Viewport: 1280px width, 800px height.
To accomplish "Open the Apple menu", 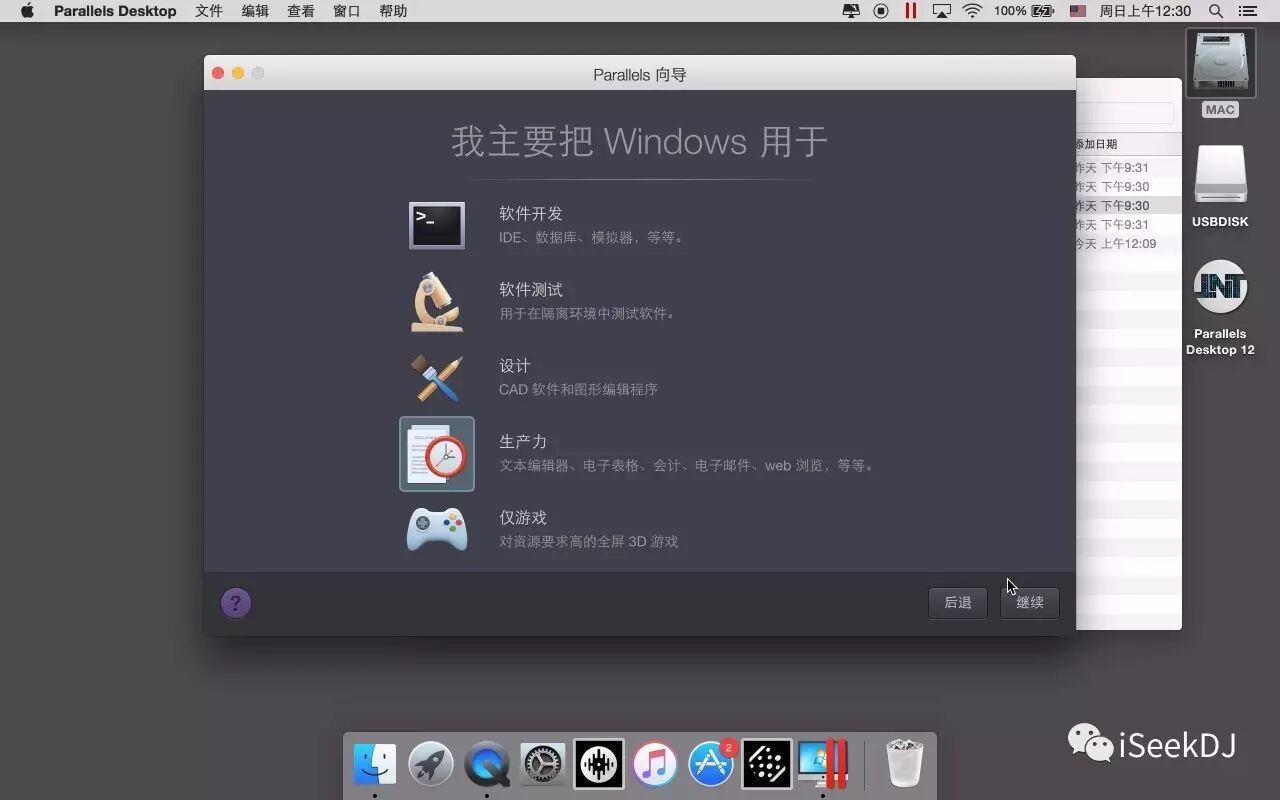I will click(x=27, y=11).
